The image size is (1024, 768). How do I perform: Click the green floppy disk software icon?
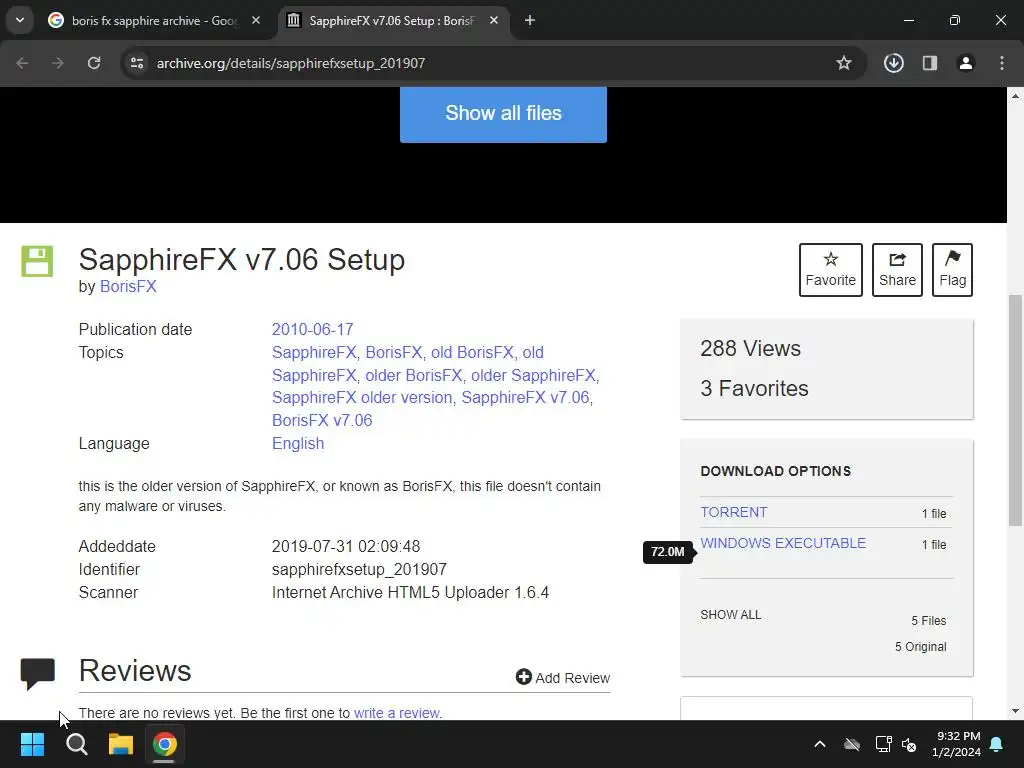point(37,261)
